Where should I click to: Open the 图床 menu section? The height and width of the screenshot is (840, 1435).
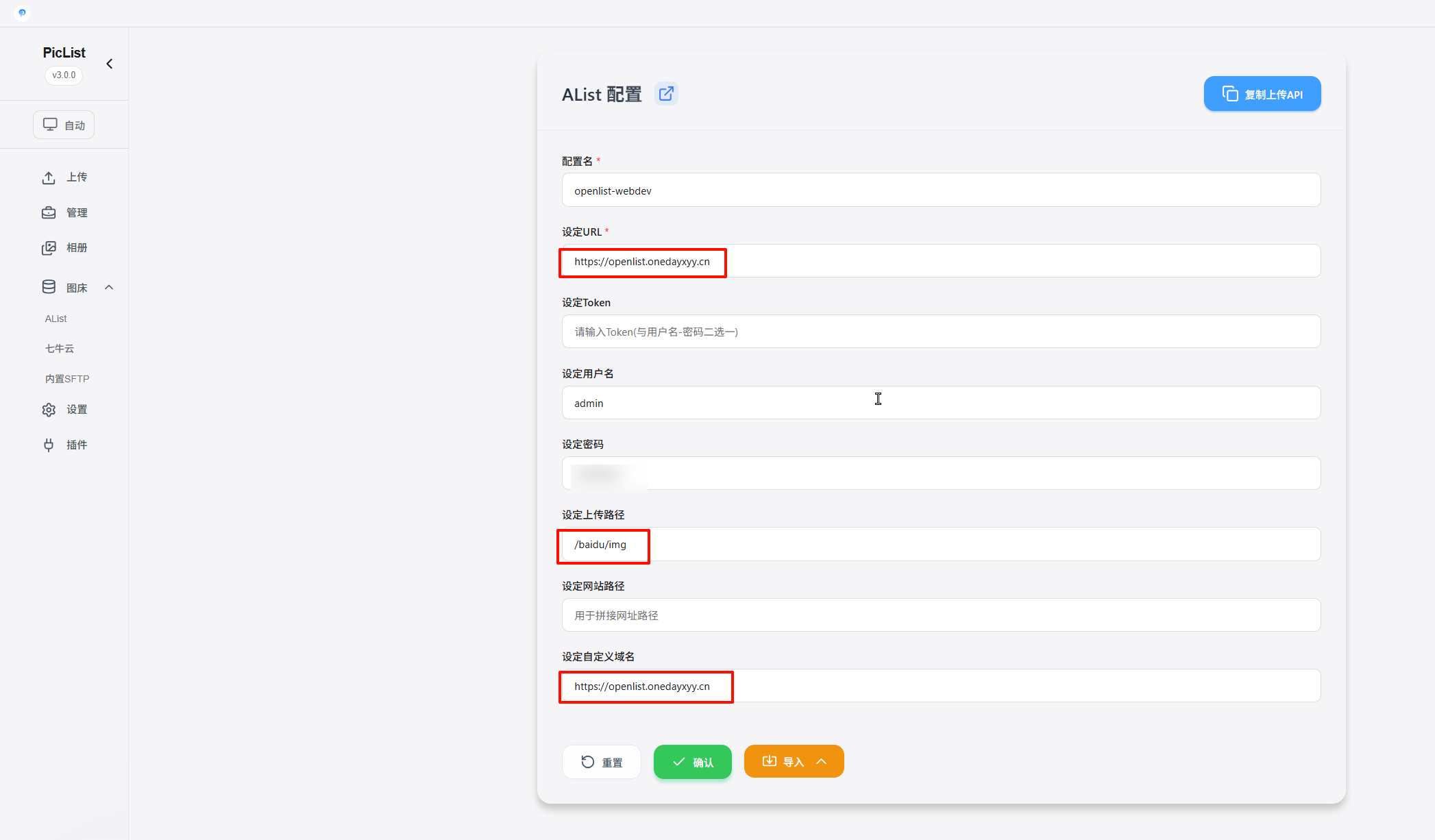75,288
